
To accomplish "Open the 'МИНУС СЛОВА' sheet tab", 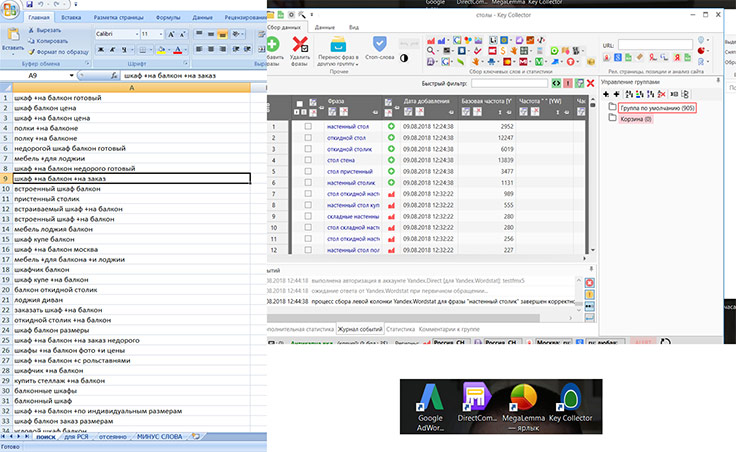I will click(159, 437).
